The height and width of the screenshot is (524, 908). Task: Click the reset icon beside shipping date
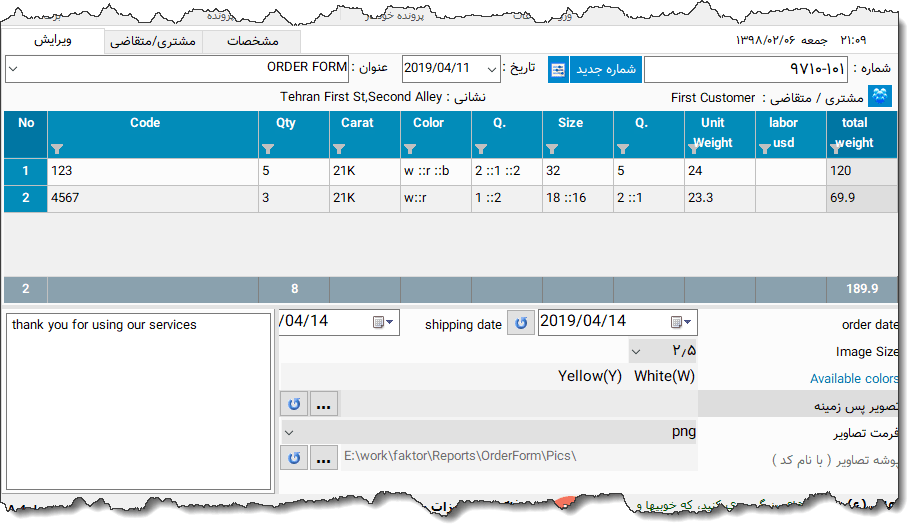(x=520, y=323)
